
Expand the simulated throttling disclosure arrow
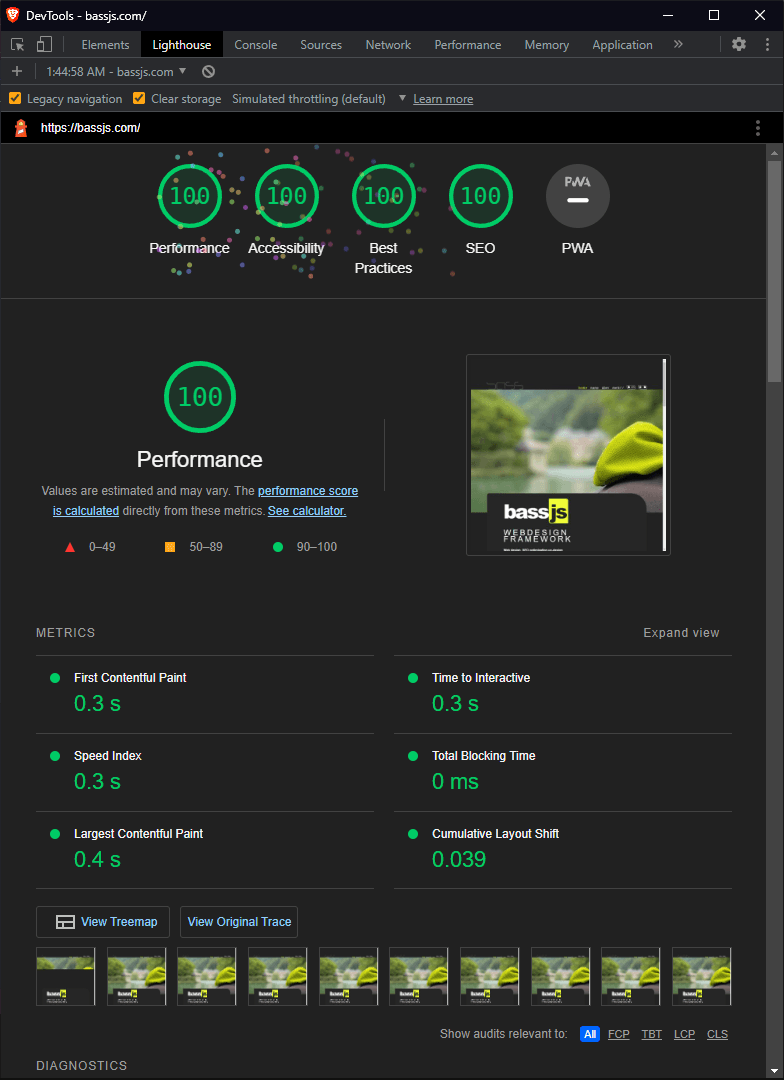pyautogui.click(x=402, y=98)
